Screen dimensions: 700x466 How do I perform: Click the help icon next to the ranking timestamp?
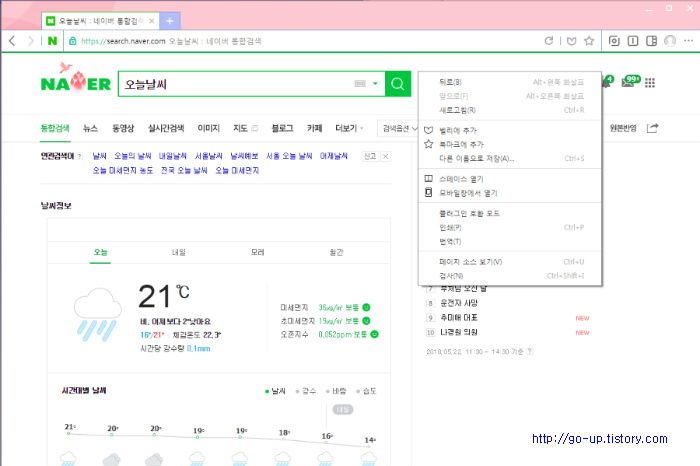[x=529, y=351]
